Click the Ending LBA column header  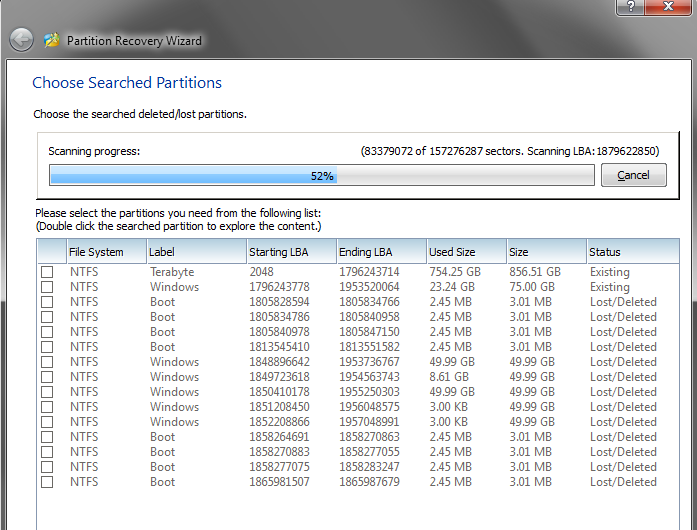[x=382, y=252]
